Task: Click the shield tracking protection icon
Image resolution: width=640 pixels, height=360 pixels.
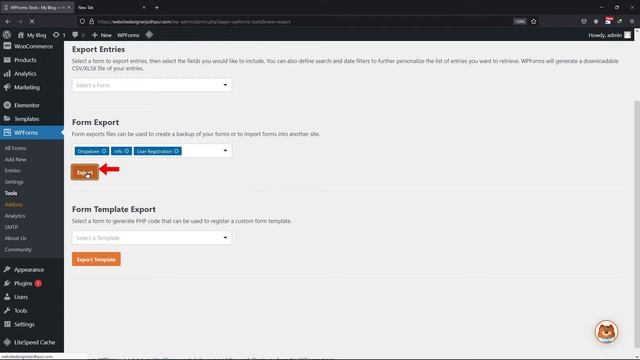Action: [82, 21]
